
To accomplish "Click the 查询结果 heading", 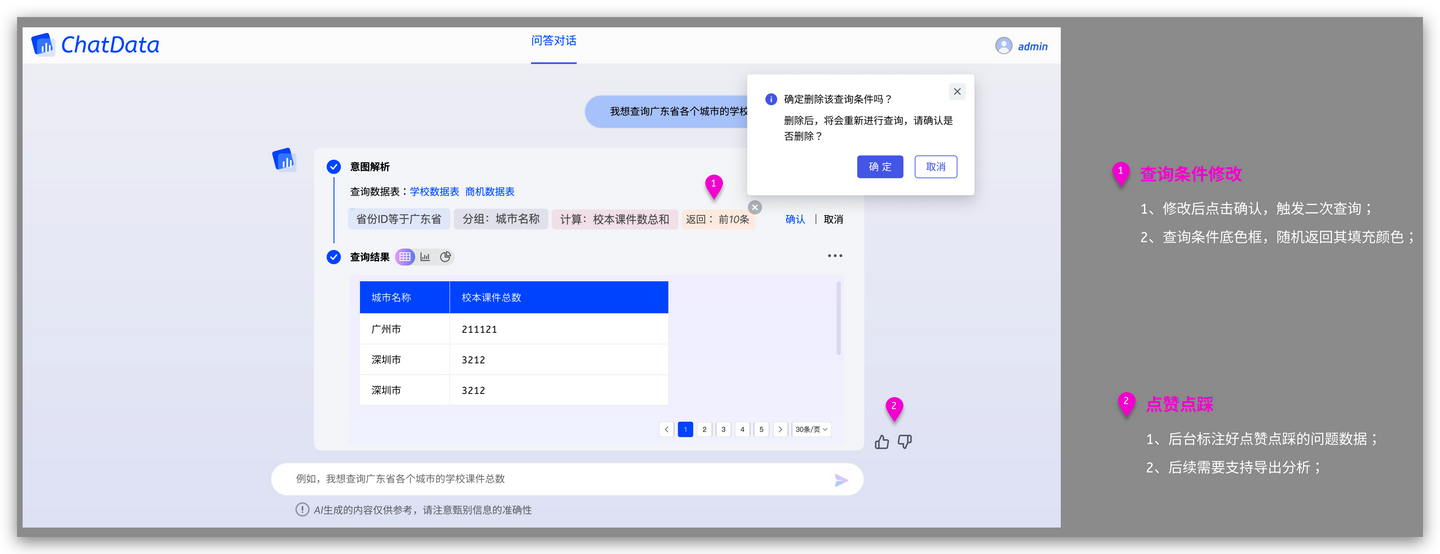I will click(x=370, y=257).
